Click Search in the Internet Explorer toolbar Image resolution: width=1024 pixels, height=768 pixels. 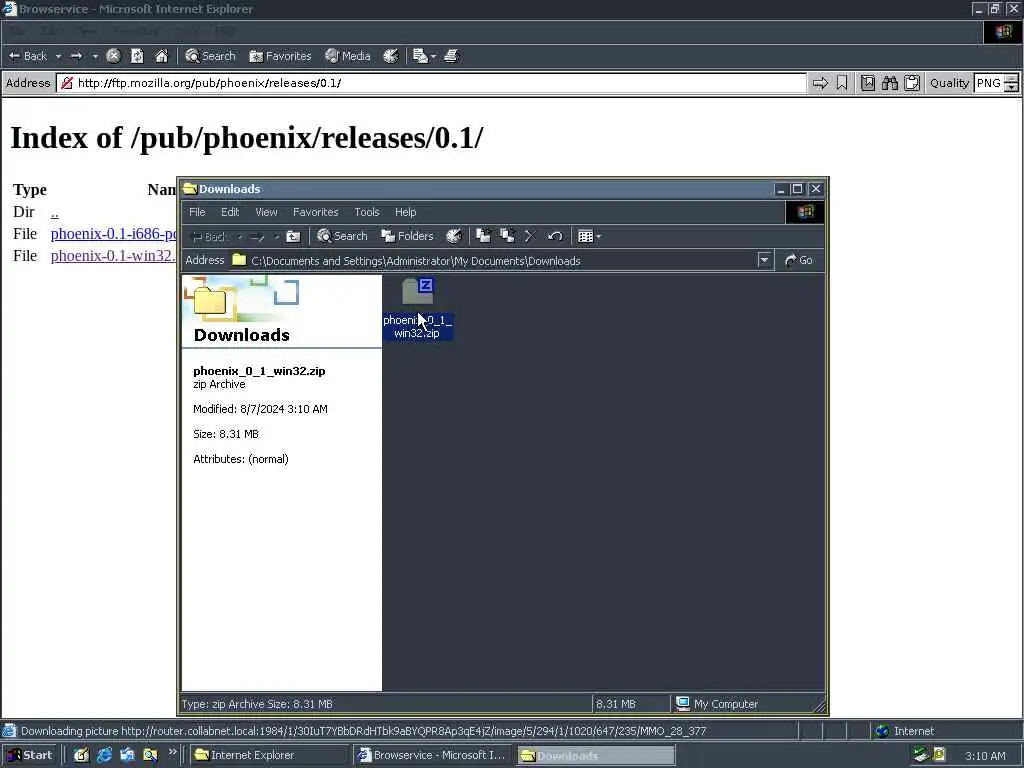[210, 56]
